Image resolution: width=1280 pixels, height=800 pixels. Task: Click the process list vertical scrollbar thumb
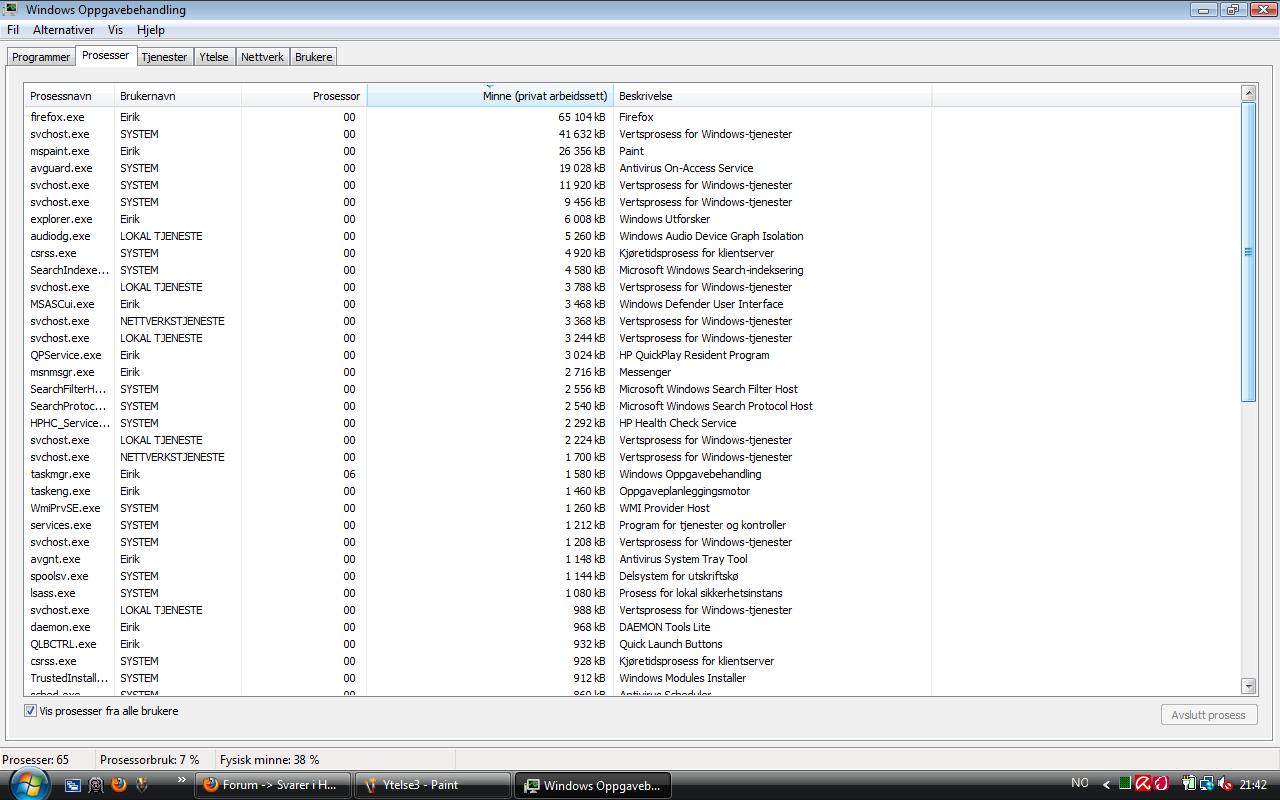[x=1248, y=252]
